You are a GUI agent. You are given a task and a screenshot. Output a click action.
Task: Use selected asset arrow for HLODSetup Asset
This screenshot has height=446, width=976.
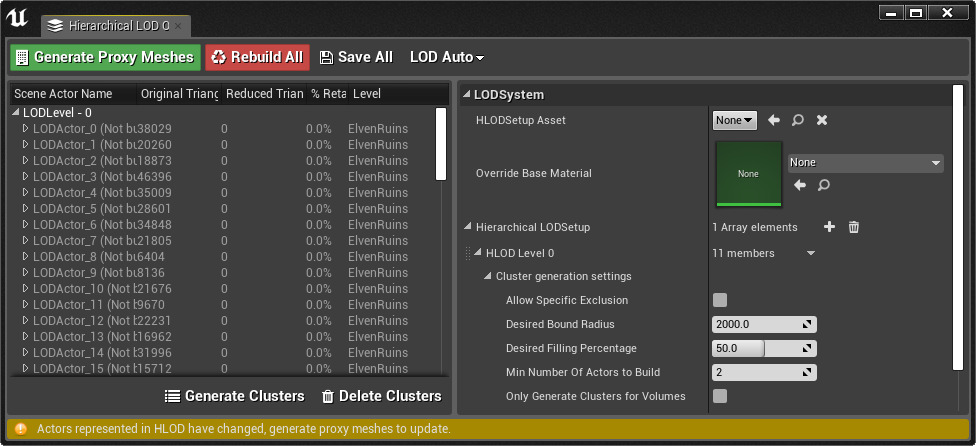(x=774, y=120)
